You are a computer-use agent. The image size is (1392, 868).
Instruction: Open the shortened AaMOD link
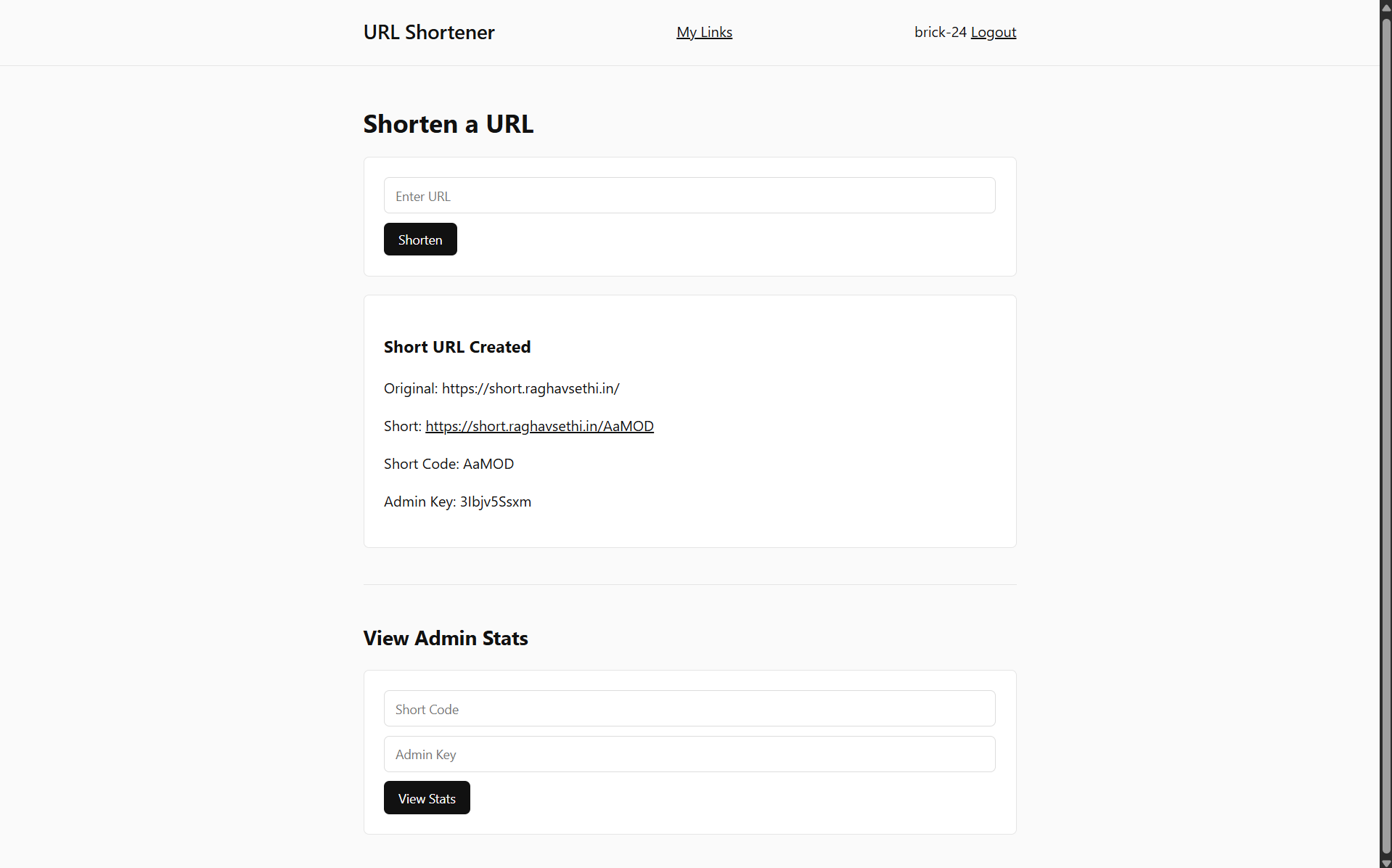[x=539, y=426]
